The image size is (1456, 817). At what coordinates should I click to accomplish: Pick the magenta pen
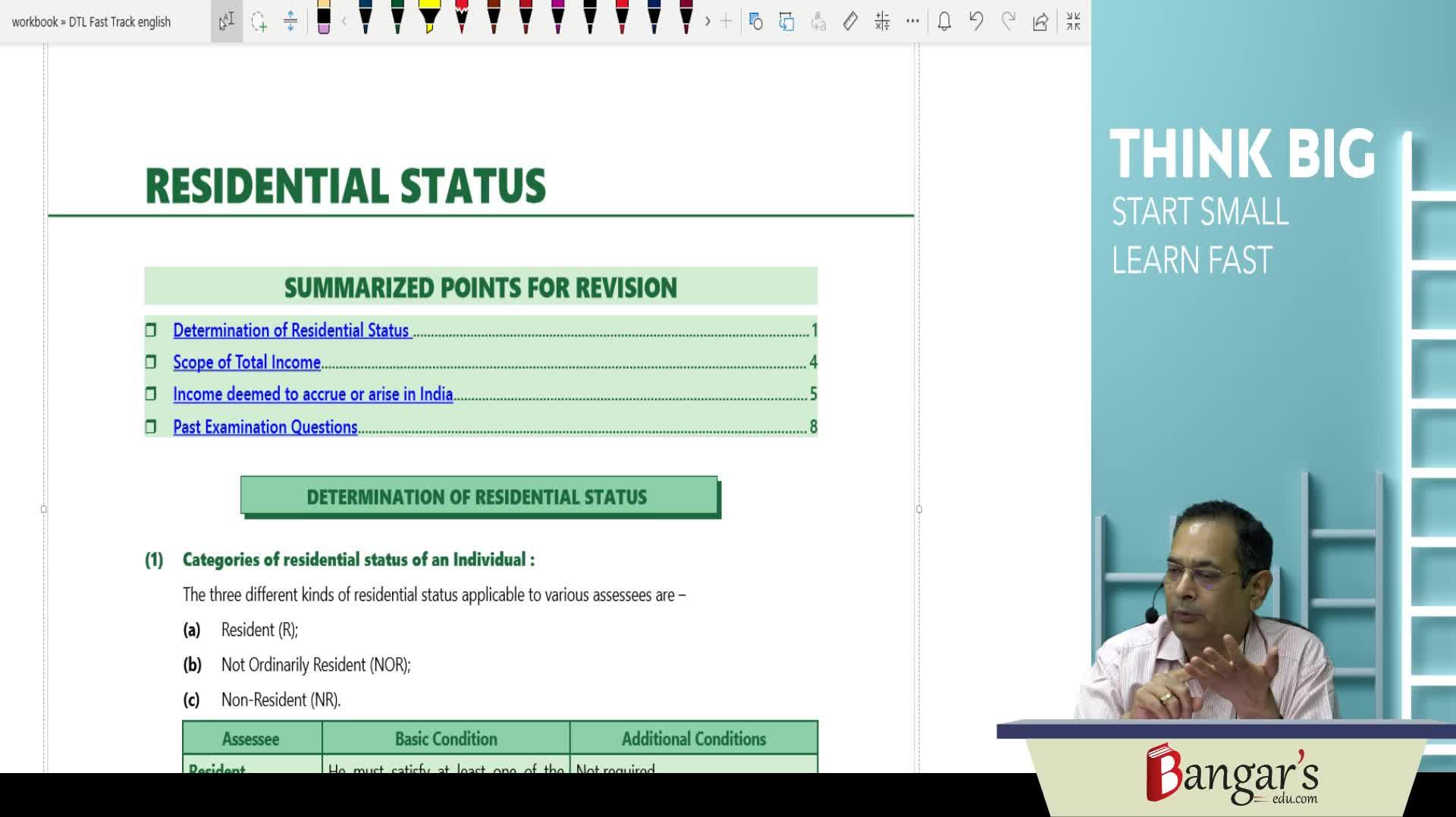click(x=558, y=18)
